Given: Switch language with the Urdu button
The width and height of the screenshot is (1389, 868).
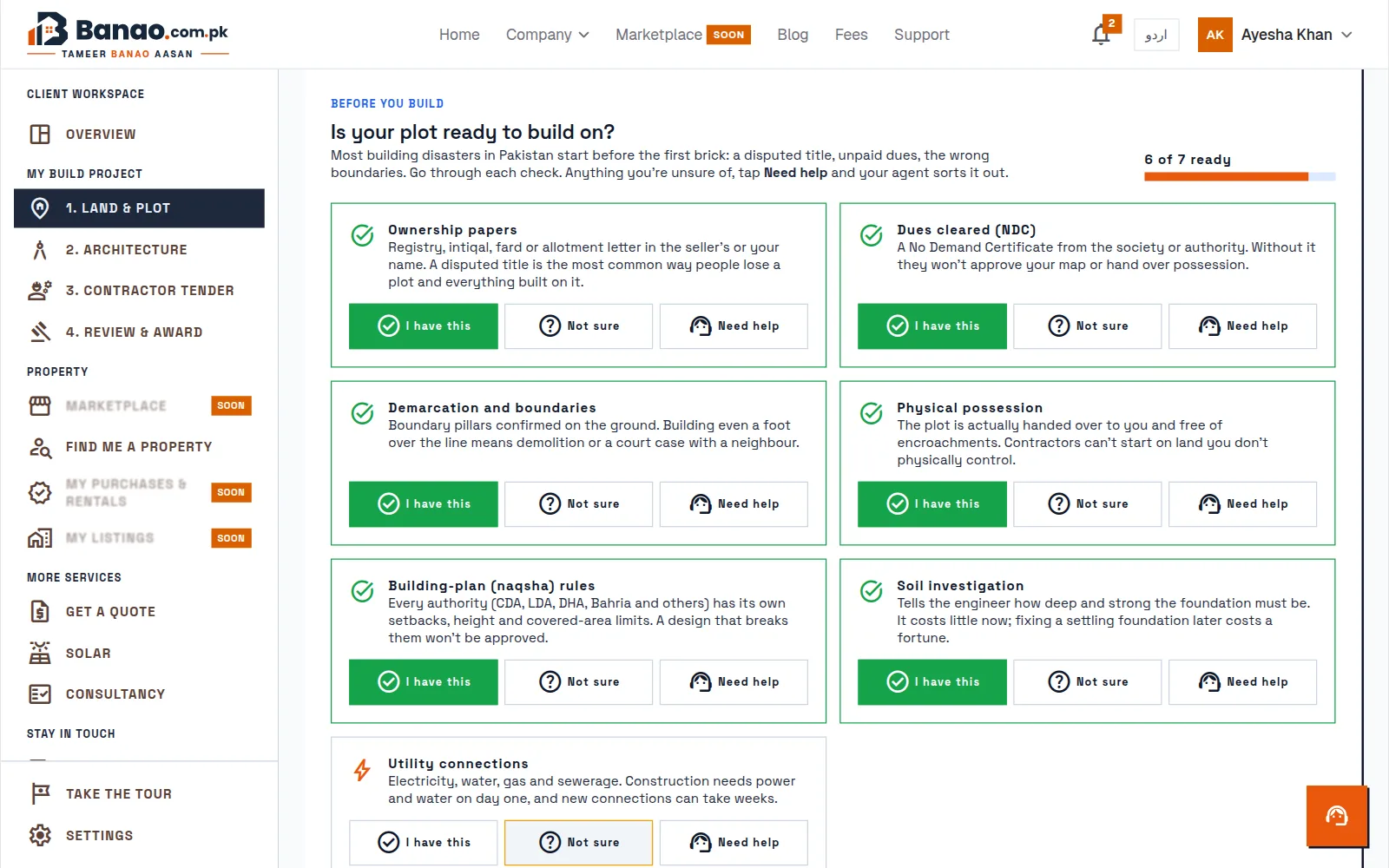Looking at the screenshot, I should [1156, 35].
